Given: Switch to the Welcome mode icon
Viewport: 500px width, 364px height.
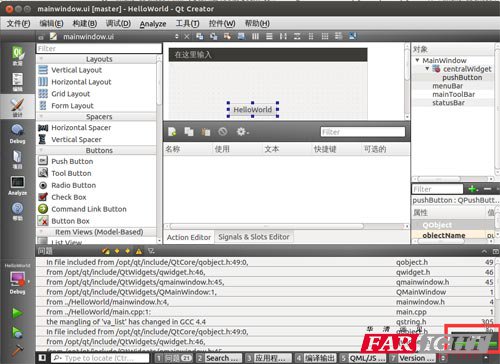Looking at the screenshot, I should point(17,56).
